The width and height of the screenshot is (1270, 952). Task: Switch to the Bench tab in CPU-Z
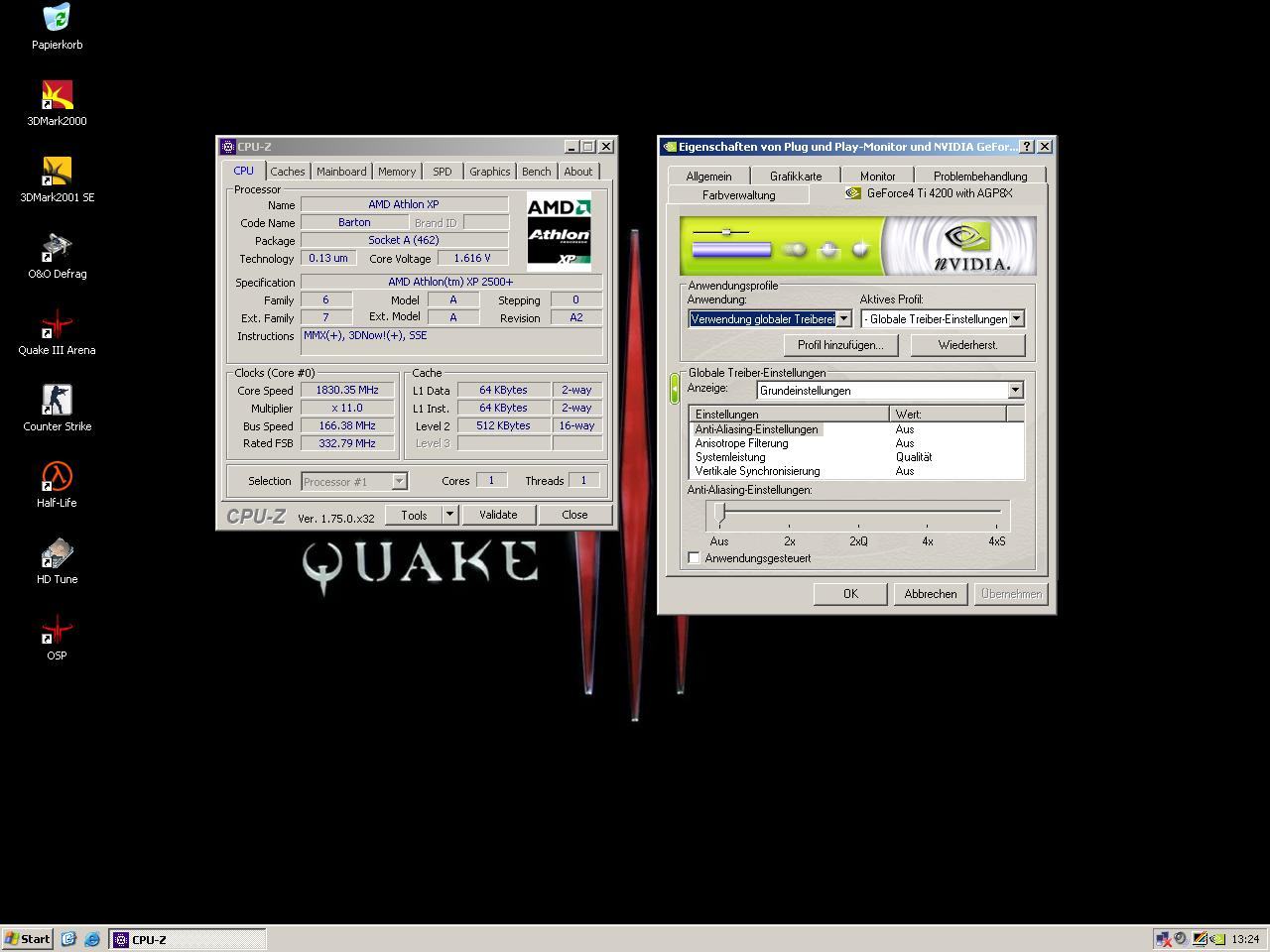(x=537, y=172)
